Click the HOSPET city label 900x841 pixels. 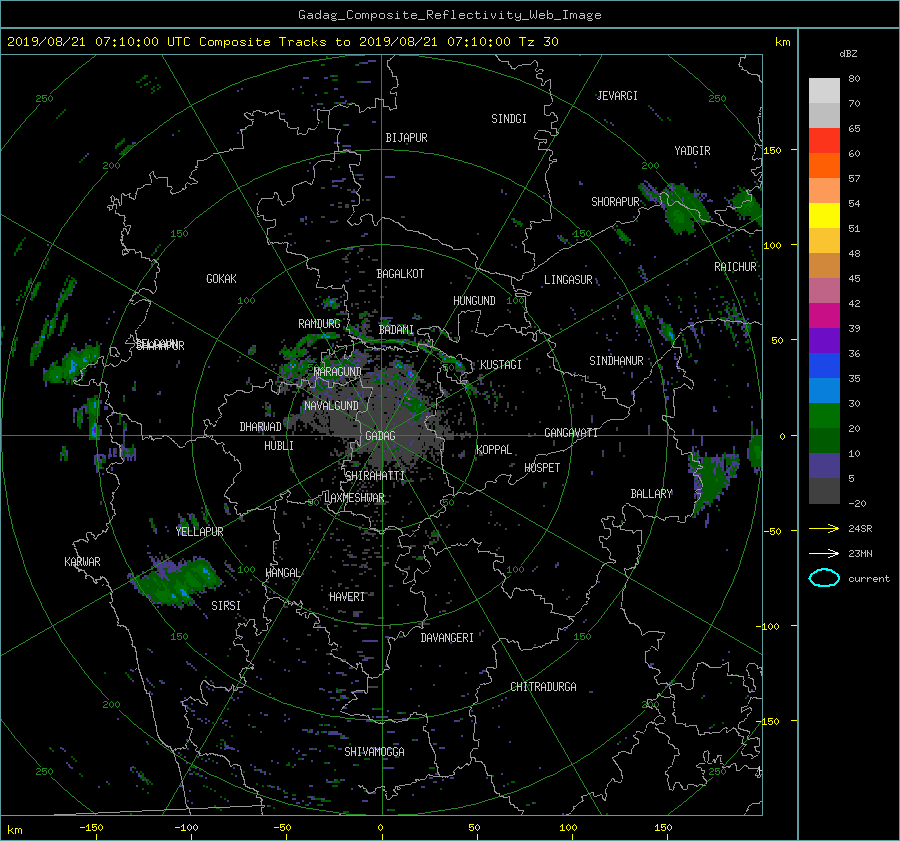(x=542, y=468)
